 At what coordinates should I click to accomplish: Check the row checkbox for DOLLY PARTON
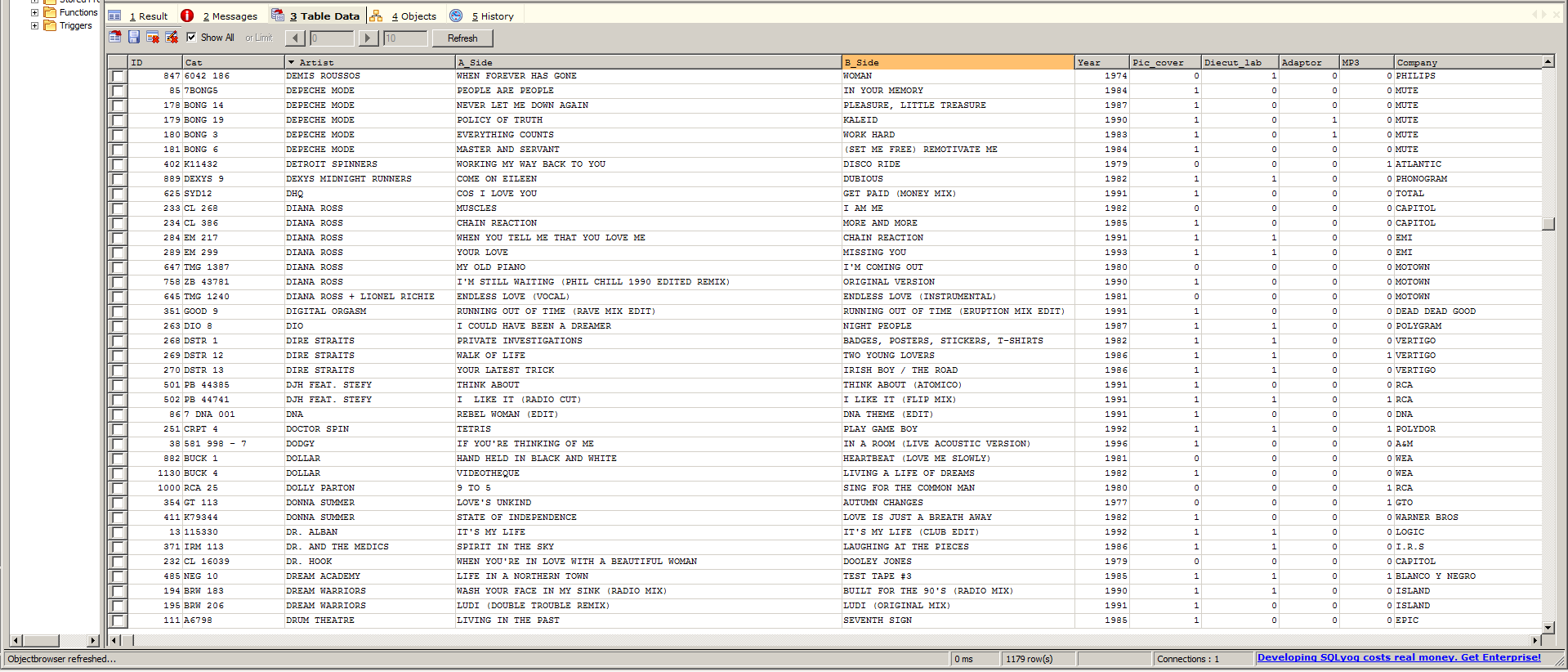coord(118,488)
